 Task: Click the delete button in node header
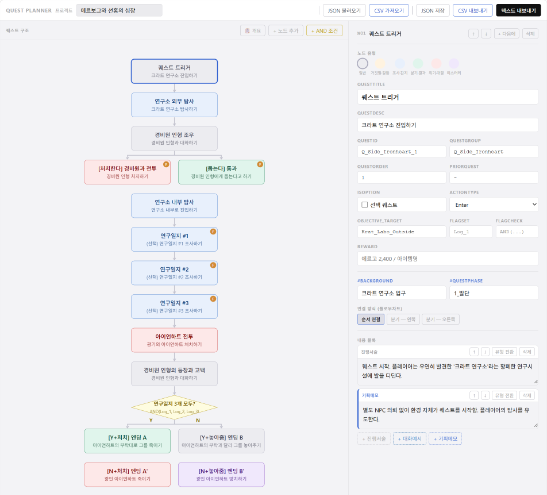coord(530,34)
